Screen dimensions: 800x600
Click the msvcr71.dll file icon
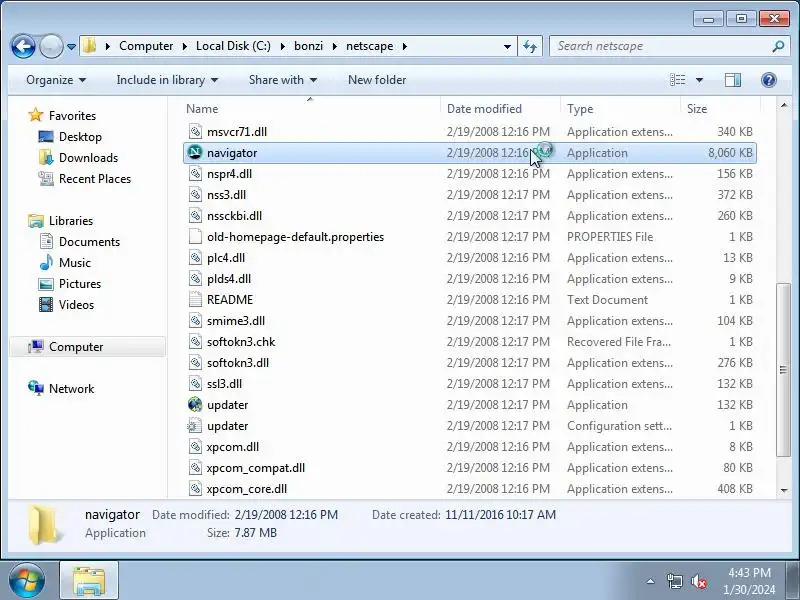tap(195, 132)
